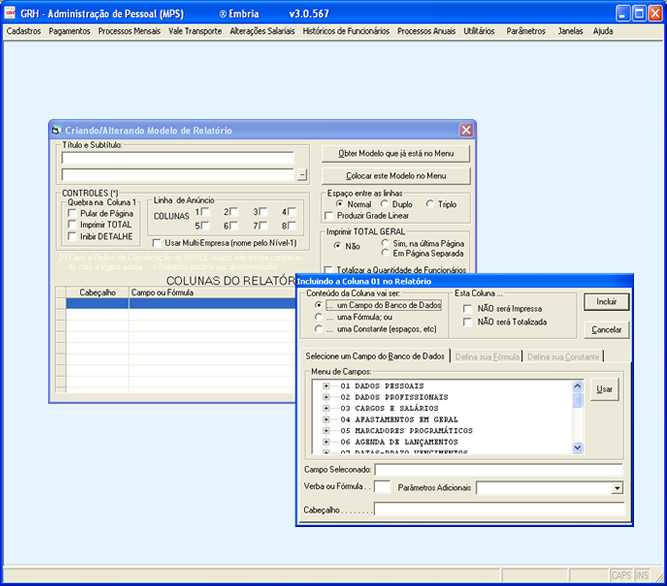Switch to Selecione um Campo do Banco de Dados tab
The width and height of the screenshot is (667, 586).
[x=375, y=356]
